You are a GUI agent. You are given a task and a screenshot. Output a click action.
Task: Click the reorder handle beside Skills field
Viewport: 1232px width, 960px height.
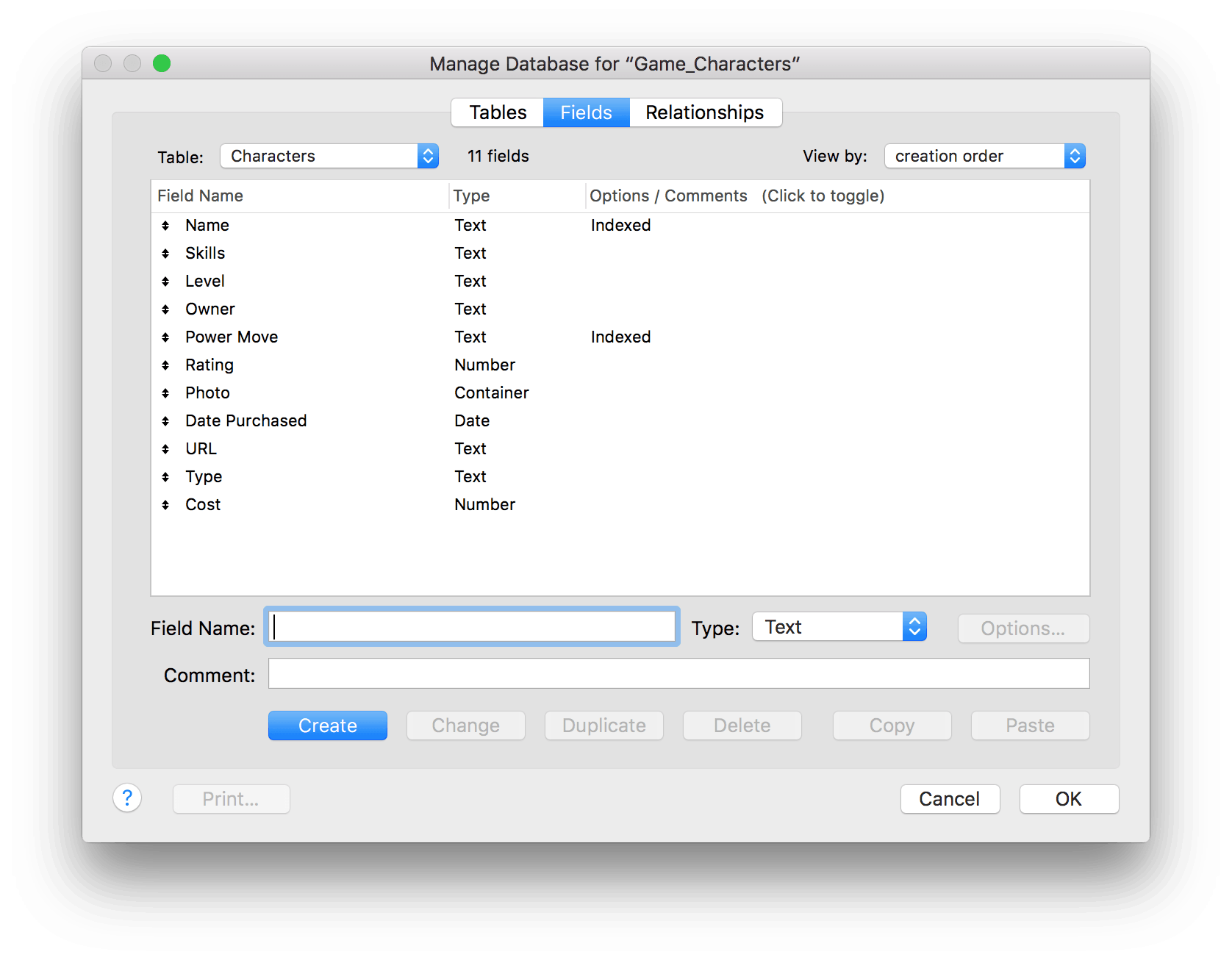(165, 254)
